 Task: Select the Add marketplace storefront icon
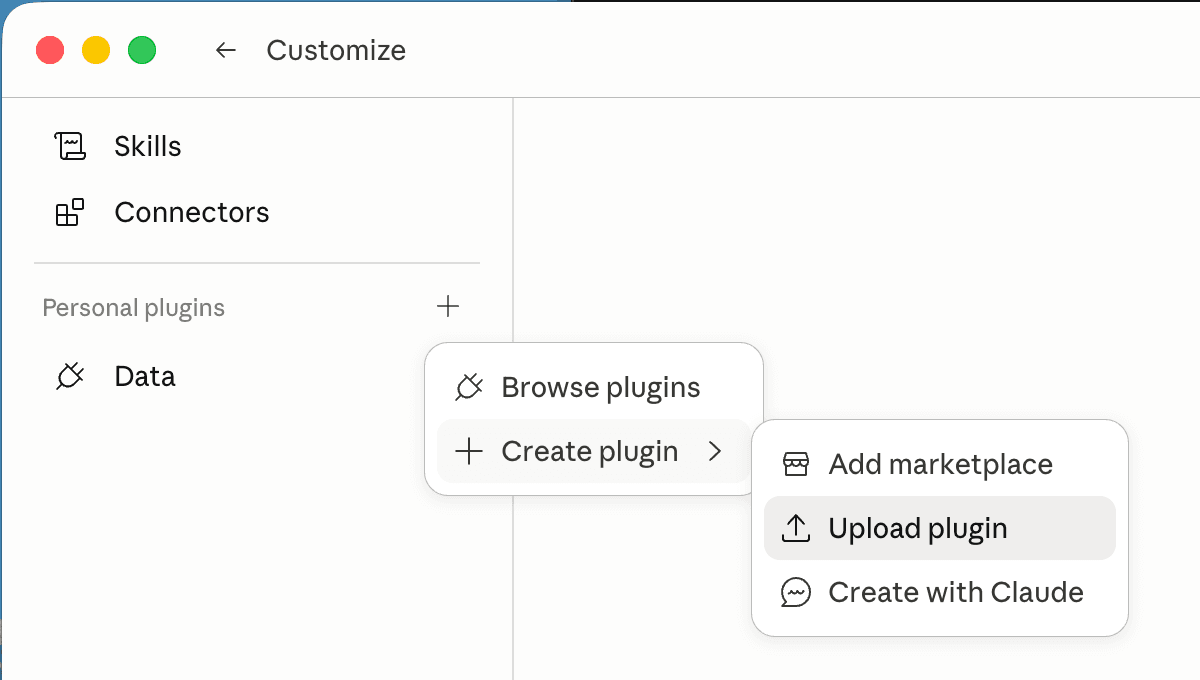pos(795,464)
